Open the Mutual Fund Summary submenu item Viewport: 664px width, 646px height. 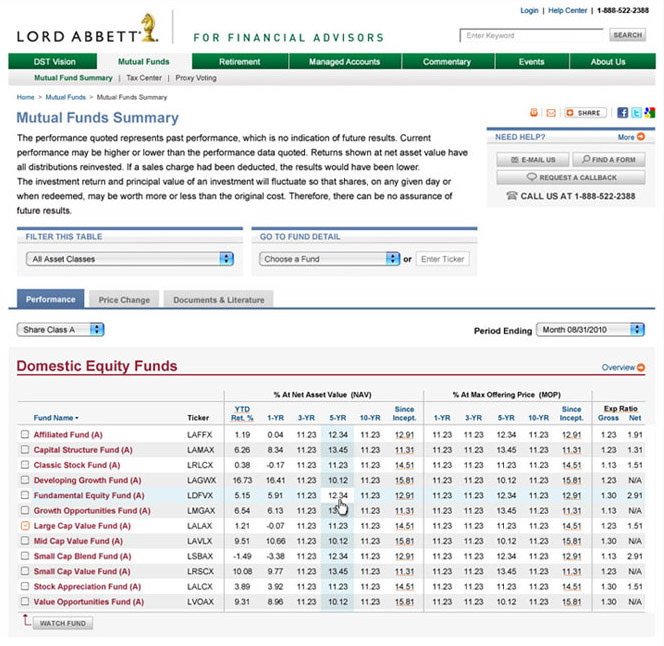[x=73, y=78]
